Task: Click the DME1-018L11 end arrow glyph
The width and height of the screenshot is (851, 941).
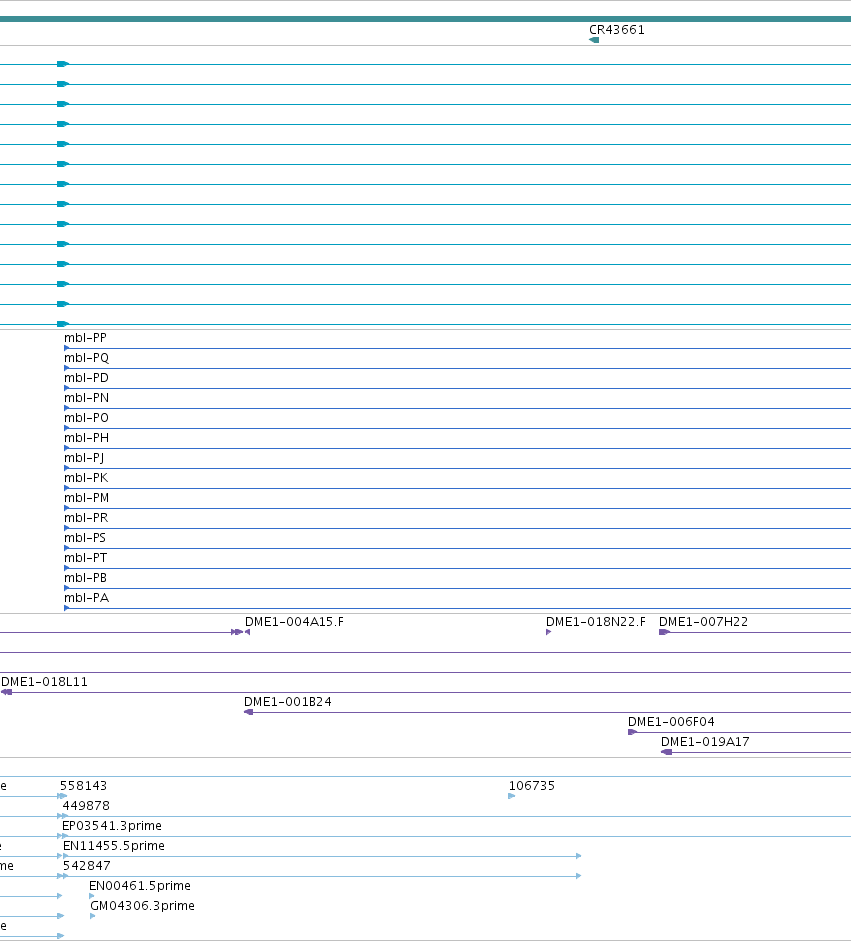Action: (x=7, y=692)
